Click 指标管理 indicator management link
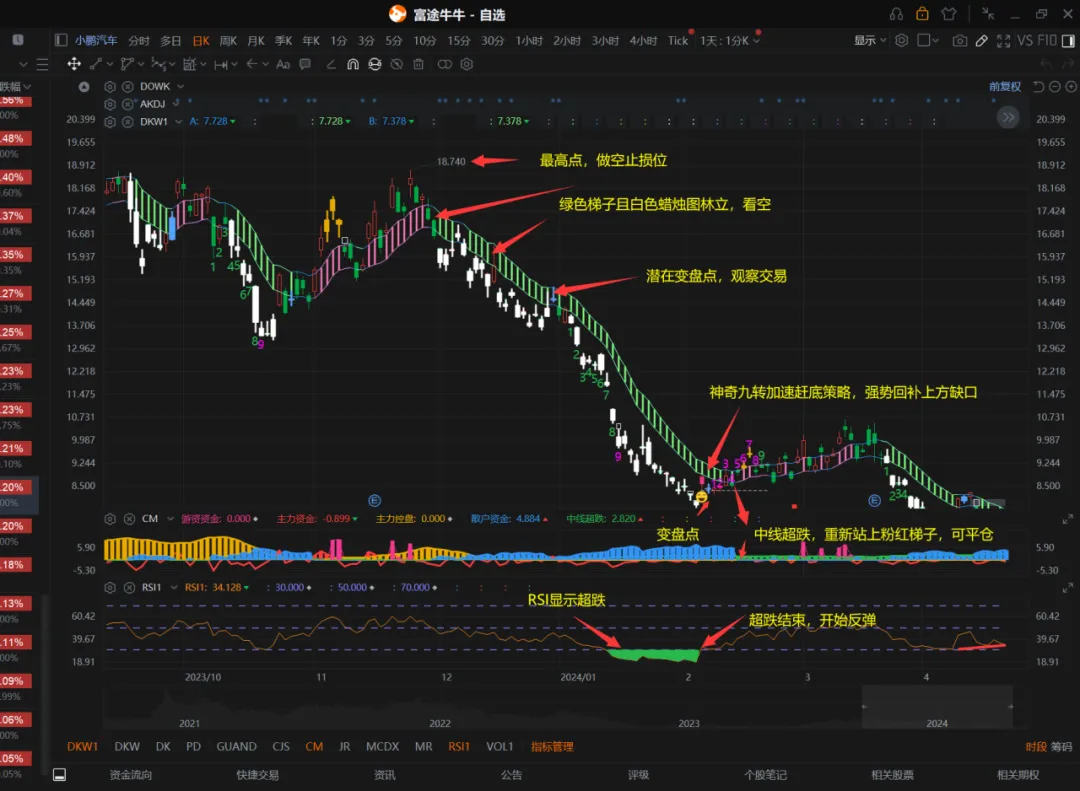Viewport: 1080px width, 791px height. pos(552,746)
